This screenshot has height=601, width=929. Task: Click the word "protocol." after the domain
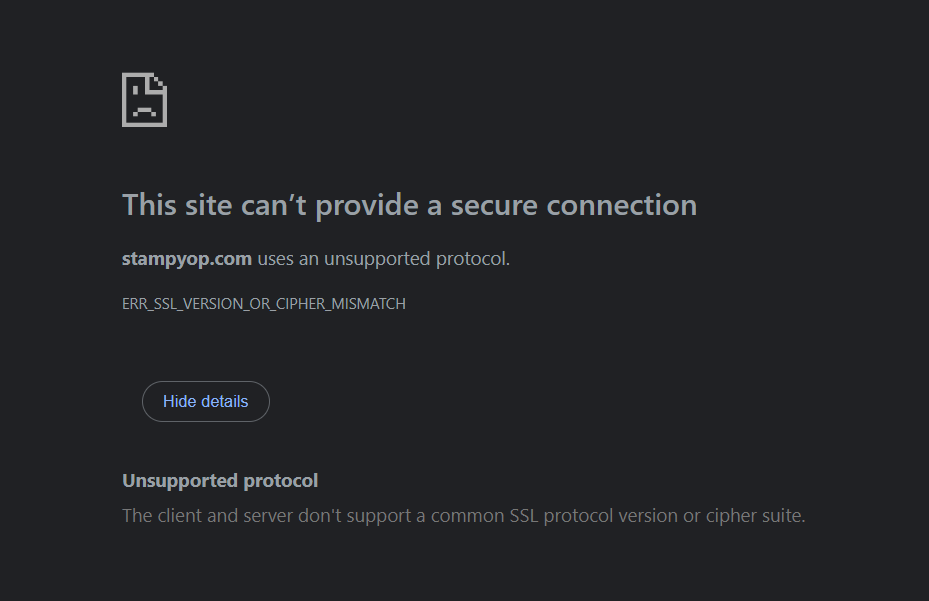click(x=473, y=259)
